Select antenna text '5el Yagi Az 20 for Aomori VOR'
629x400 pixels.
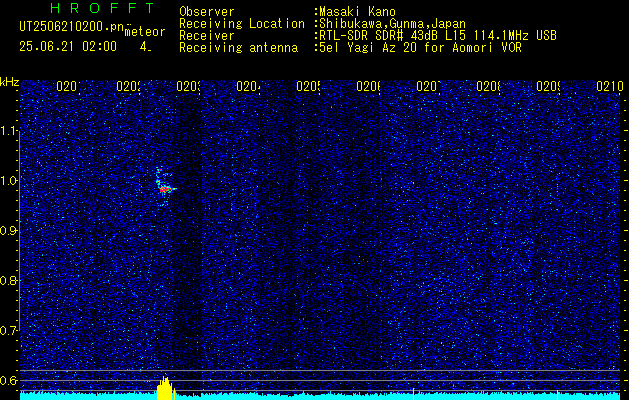pyautogui.click(x=420, y=48)
